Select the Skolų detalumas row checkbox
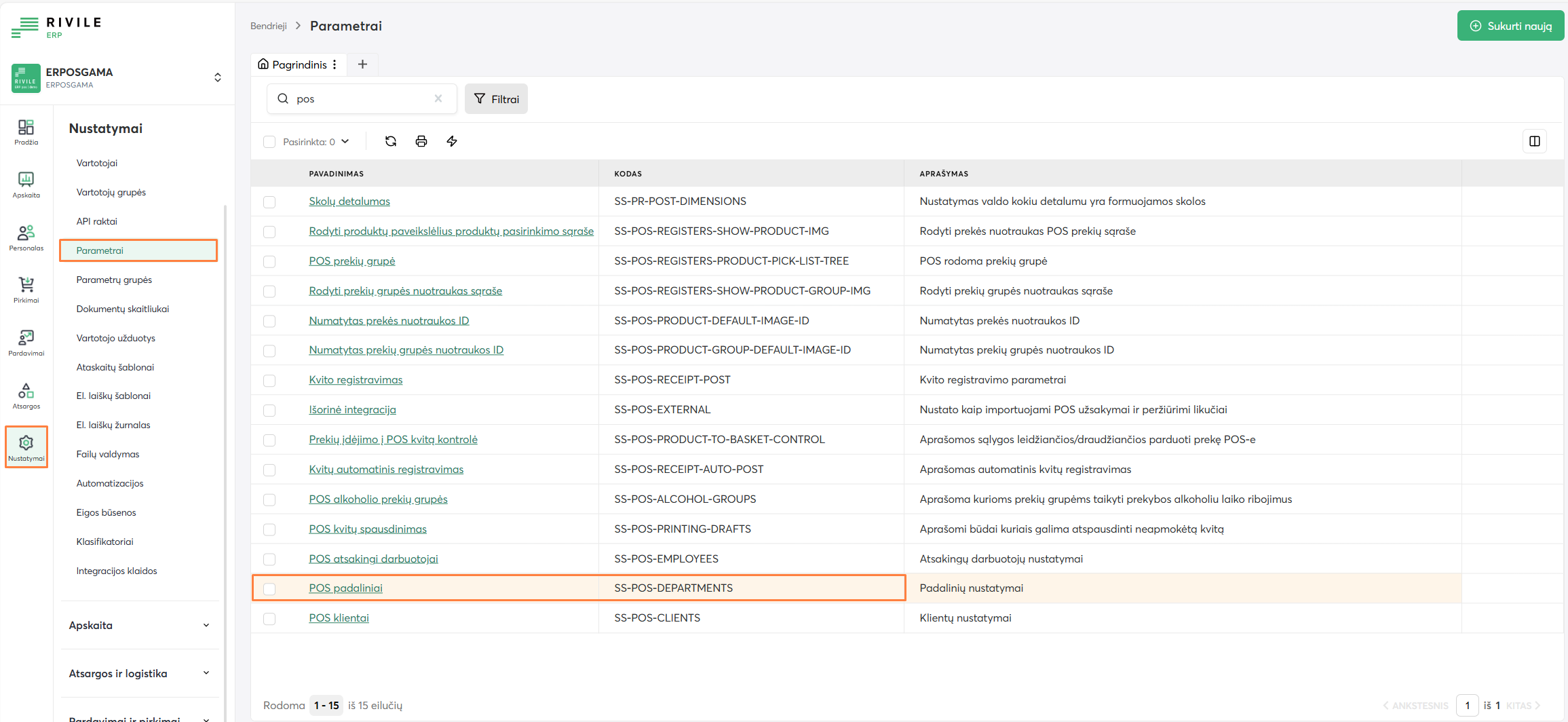 [x=269, y=202]
